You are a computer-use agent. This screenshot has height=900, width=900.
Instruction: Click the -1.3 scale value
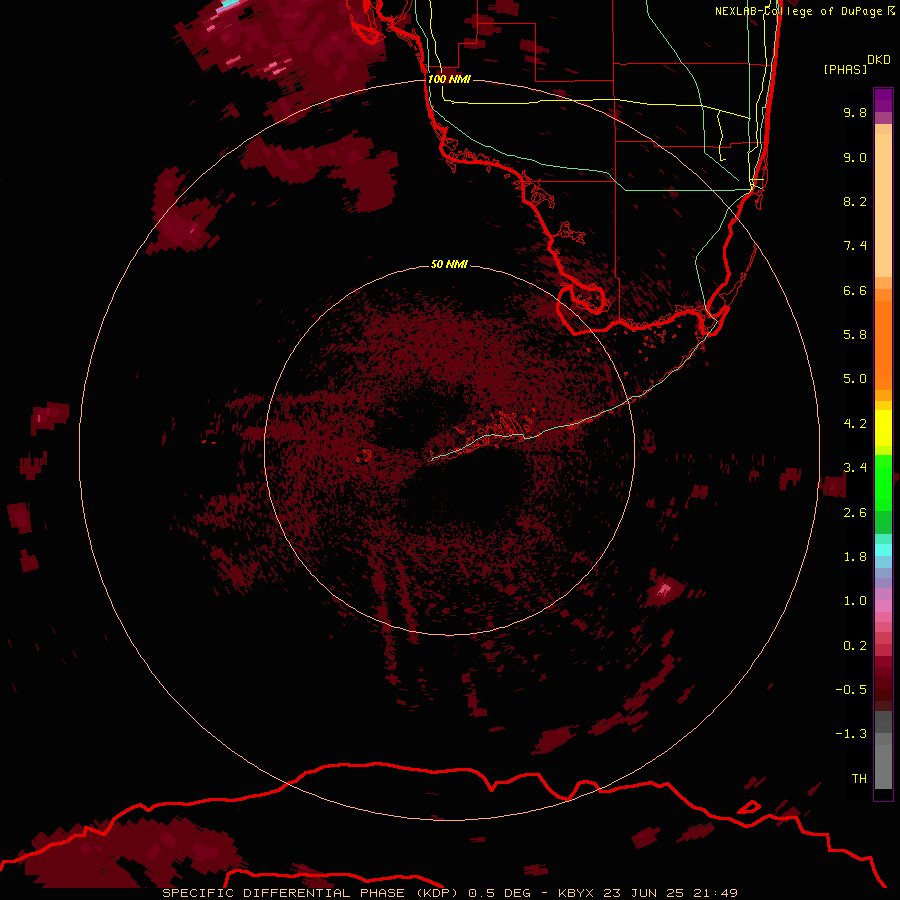pos(851,734)
